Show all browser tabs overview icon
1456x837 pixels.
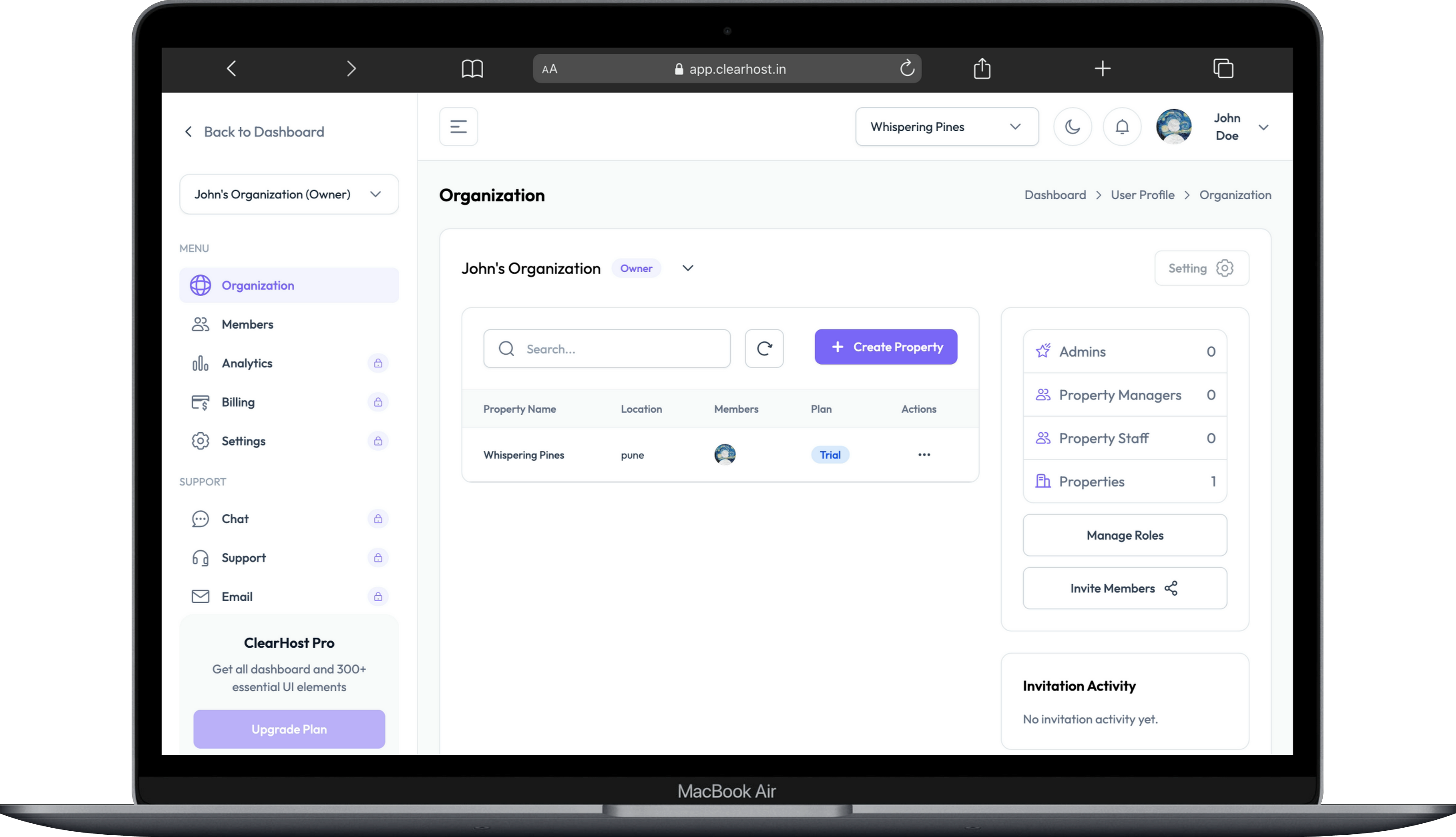click(1223, 68)
